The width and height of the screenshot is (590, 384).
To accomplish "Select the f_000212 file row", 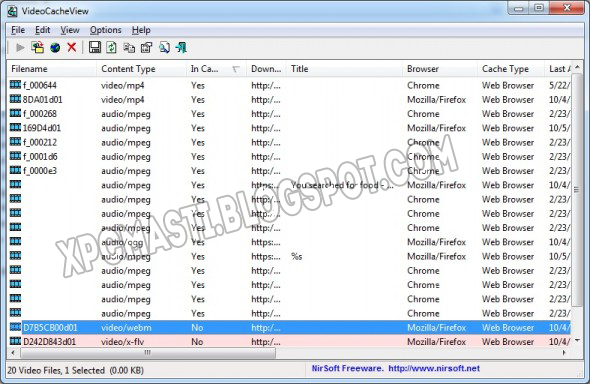I will pos(289,143).
